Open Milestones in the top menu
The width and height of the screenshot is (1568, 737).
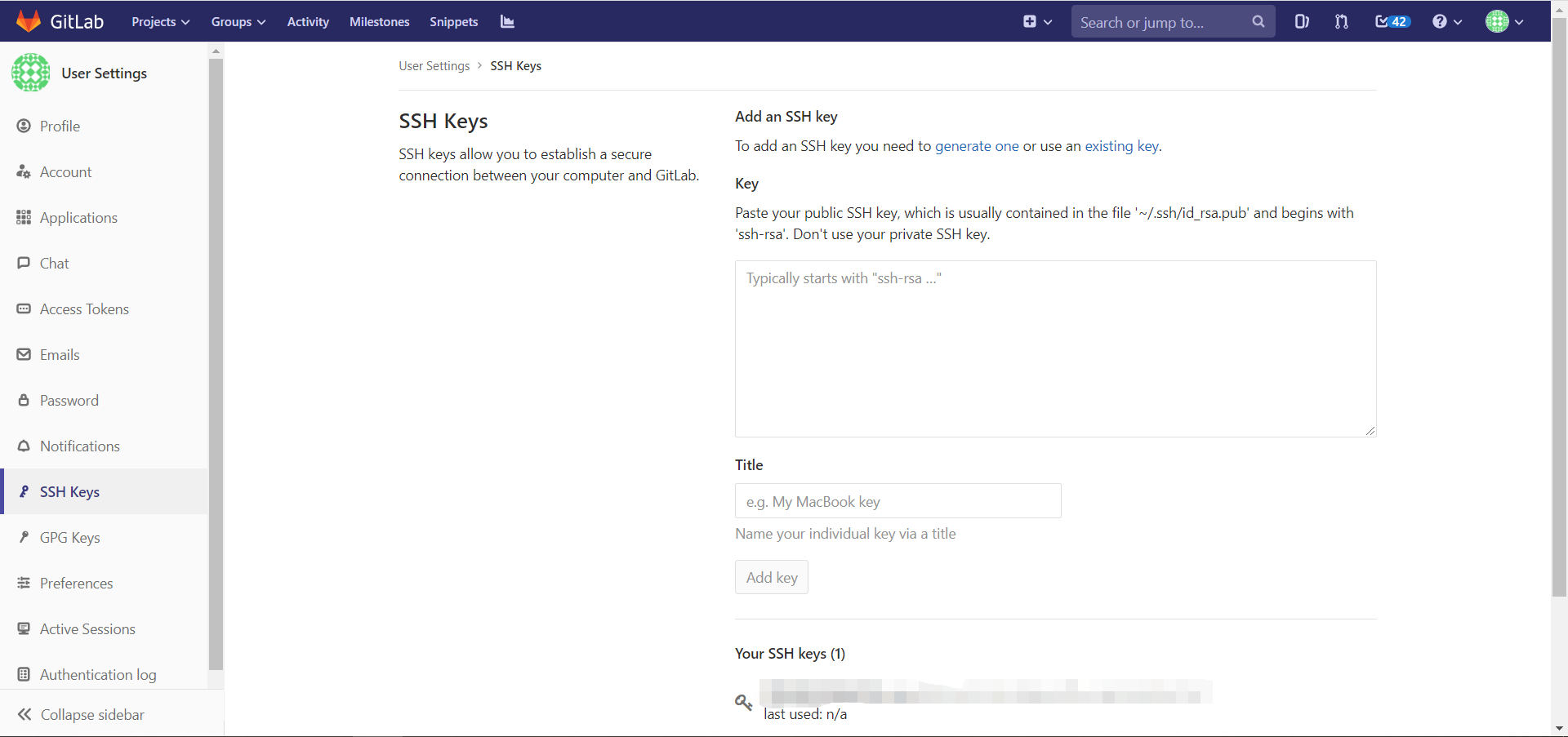click(x=379, y=22)
